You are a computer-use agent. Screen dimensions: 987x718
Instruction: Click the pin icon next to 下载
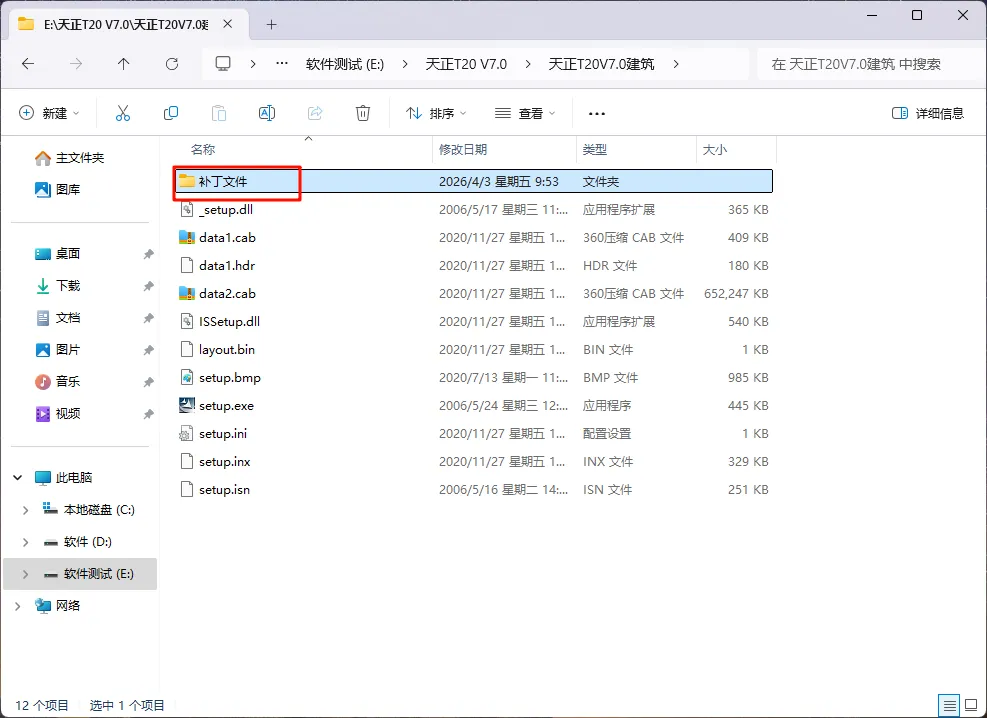(148, 286)
